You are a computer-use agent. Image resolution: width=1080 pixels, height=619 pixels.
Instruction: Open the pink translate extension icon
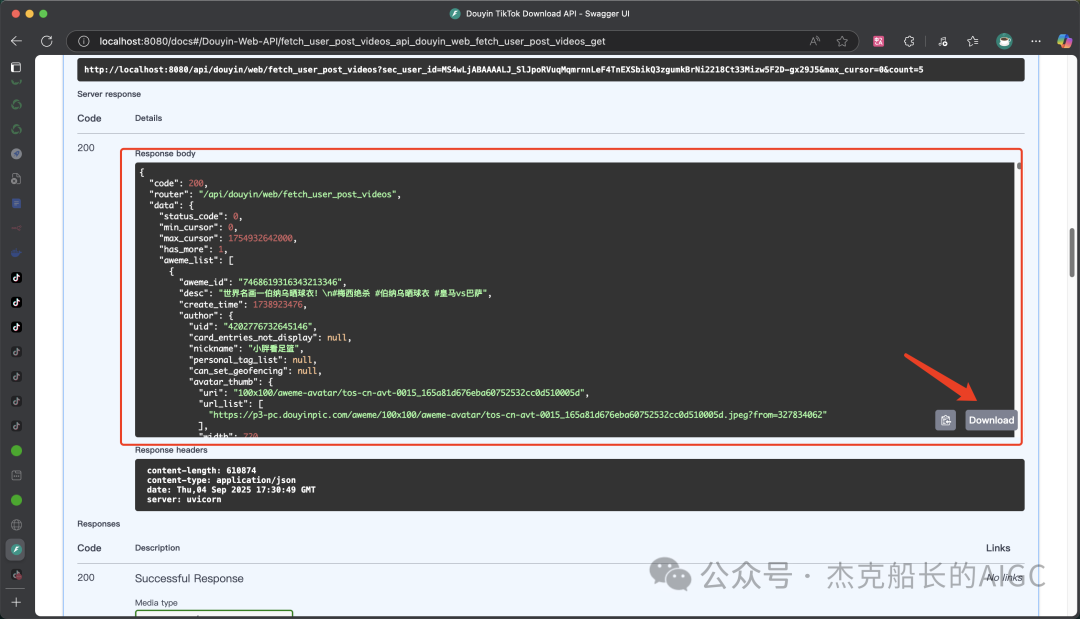click(x=878, y=41)
